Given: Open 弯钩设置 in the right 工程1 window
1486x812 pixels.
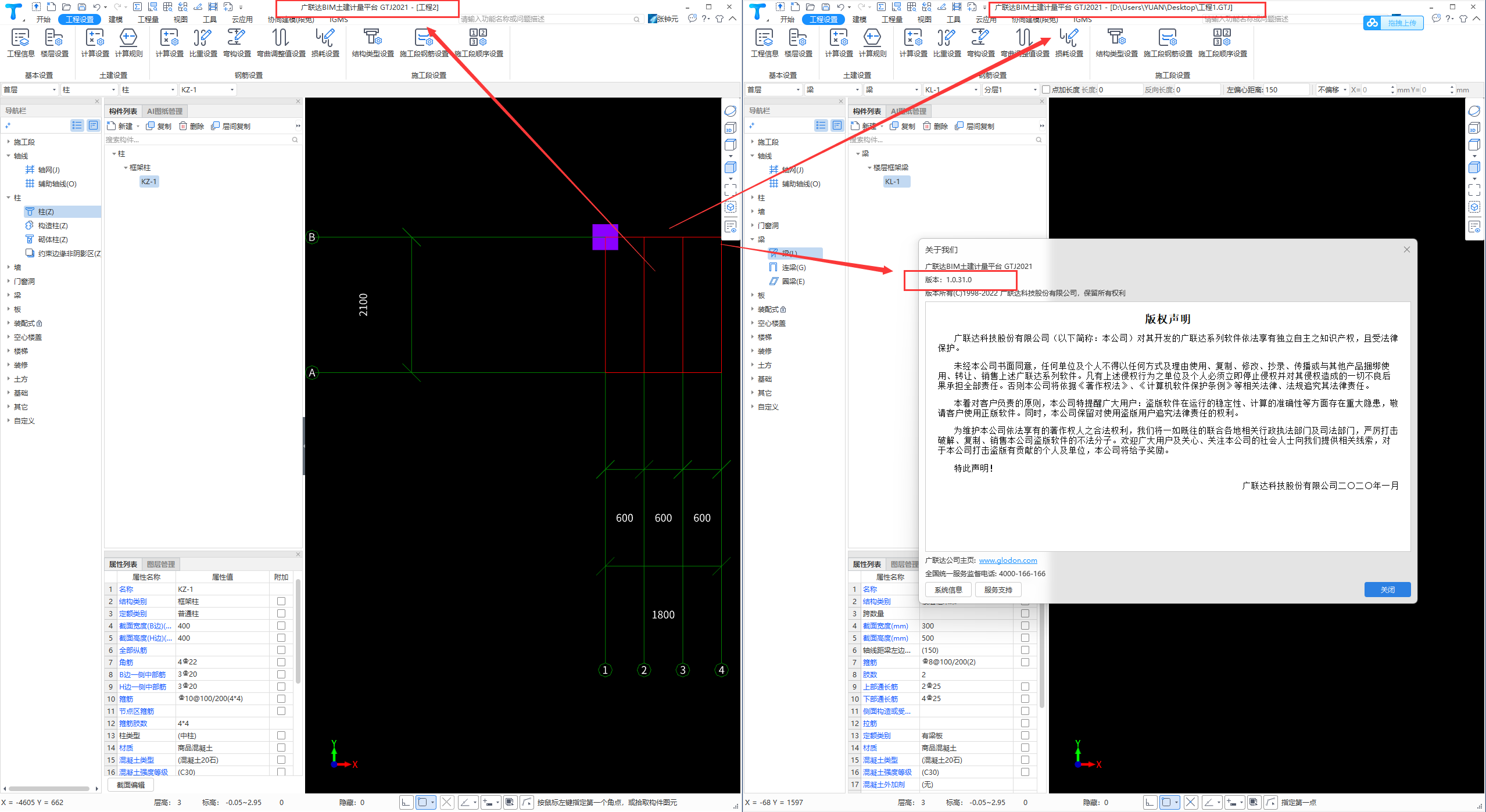Looking at the screenshot, I should pos(980,43).
